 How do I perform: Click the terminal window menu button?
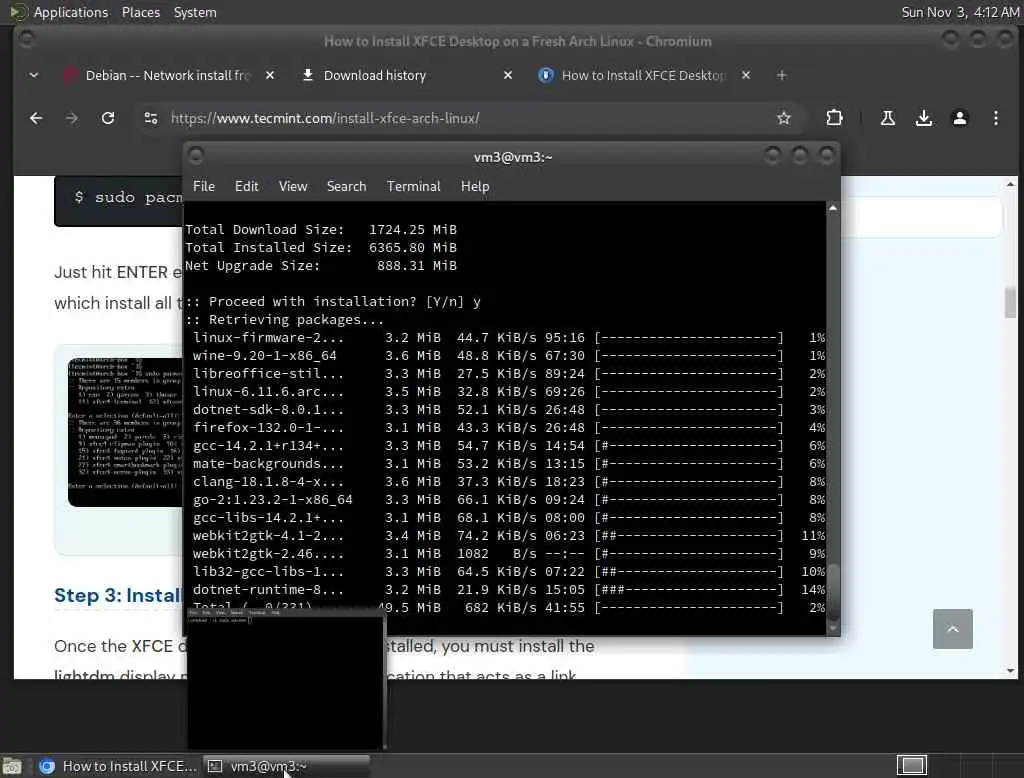pyautogui.click(x=195, y=156)
